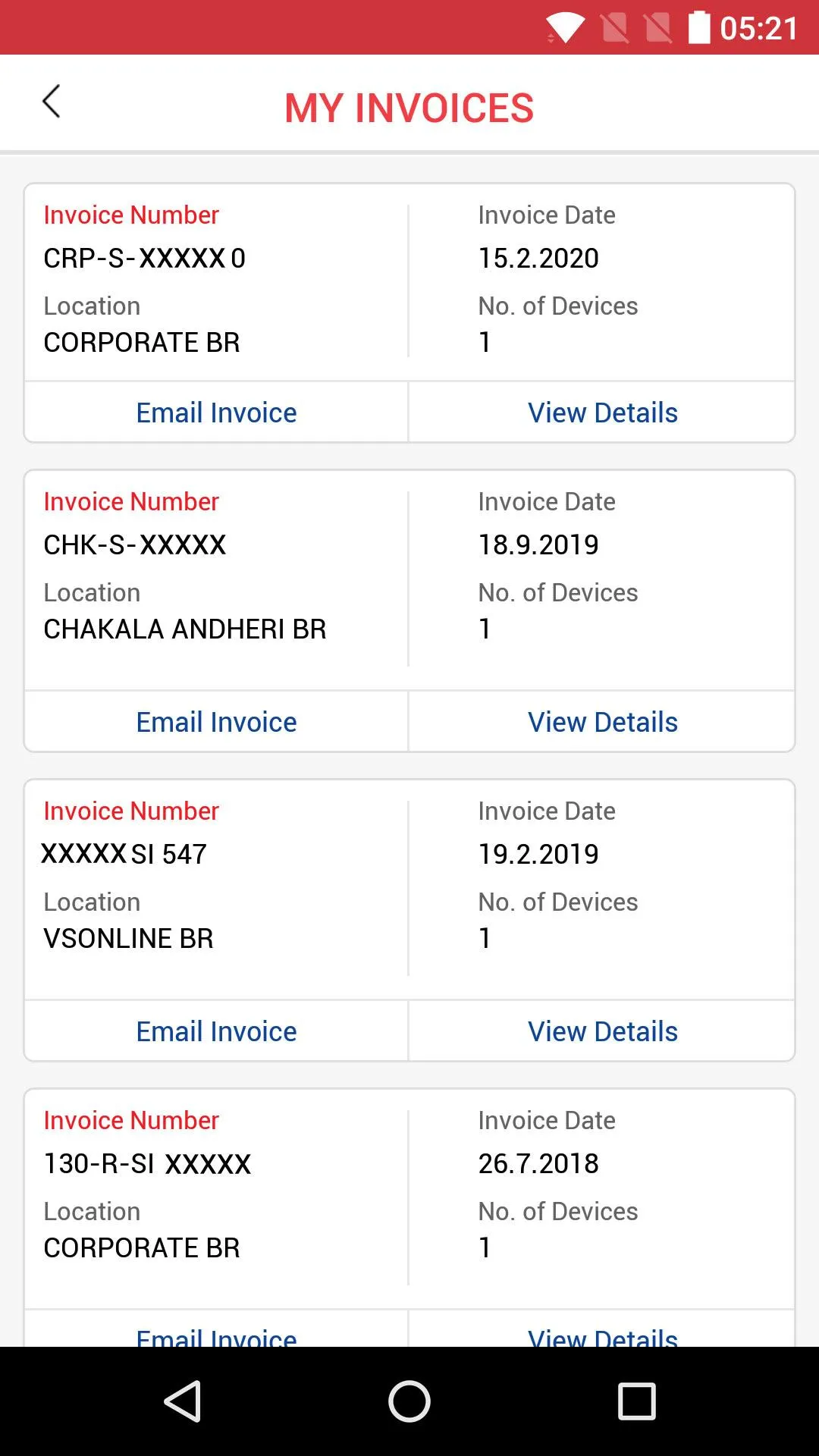Viewport: 819px width, 1456px height.
Task: Open Android recent apps square
Action: (636, 1401)
